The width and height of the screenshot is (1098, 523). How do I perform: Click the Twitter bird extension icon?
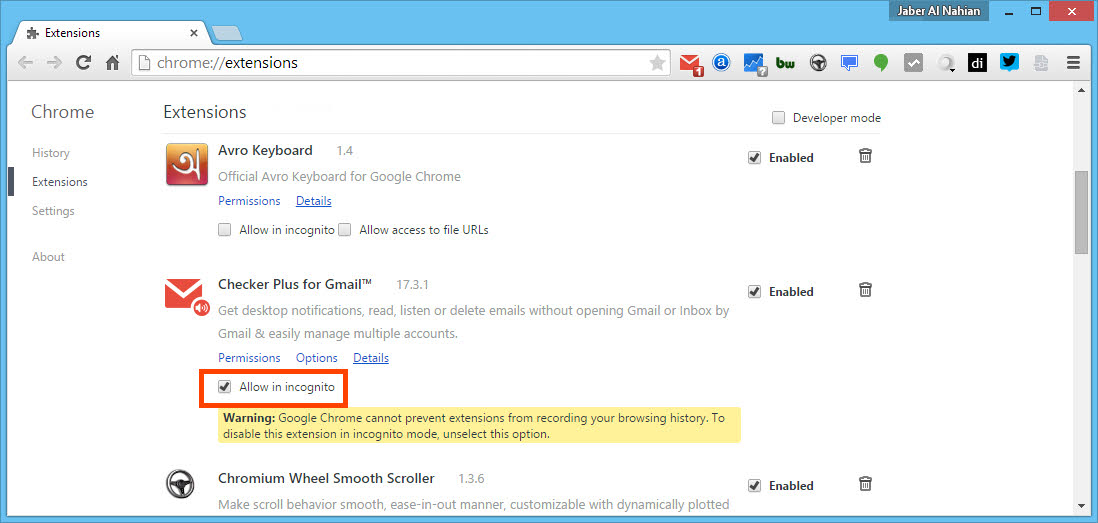point(1009,63)
